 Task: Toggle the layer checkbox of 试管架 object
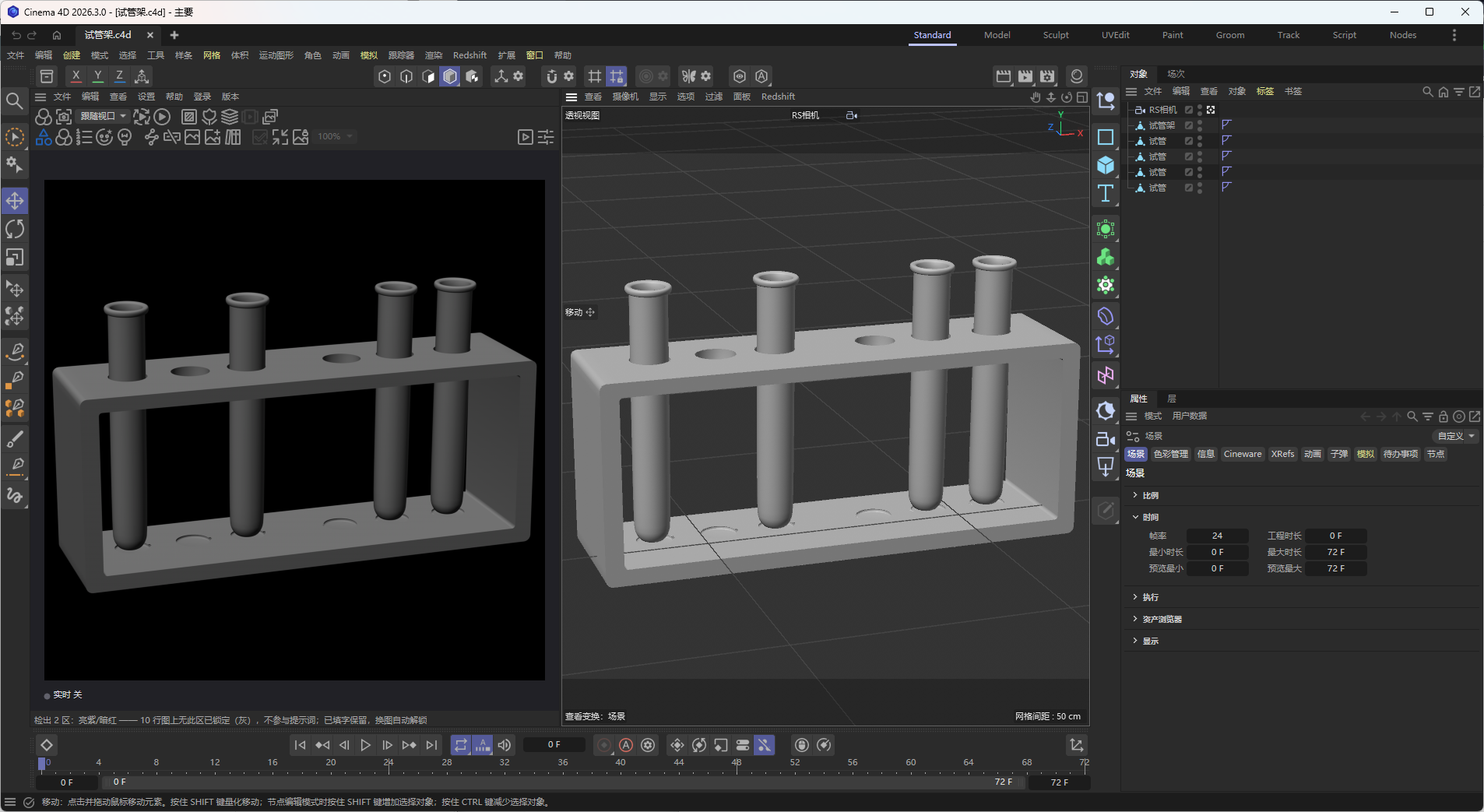[x=1189, y=125]
